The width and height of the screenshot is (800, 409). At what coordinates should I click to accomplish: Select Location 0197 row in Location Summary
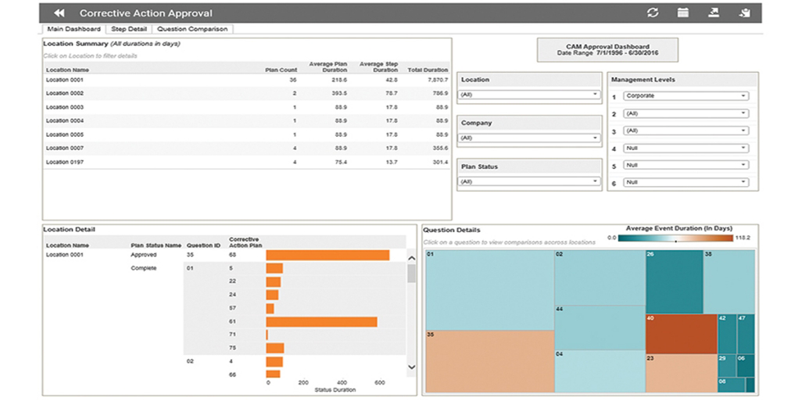coord(64,161)
